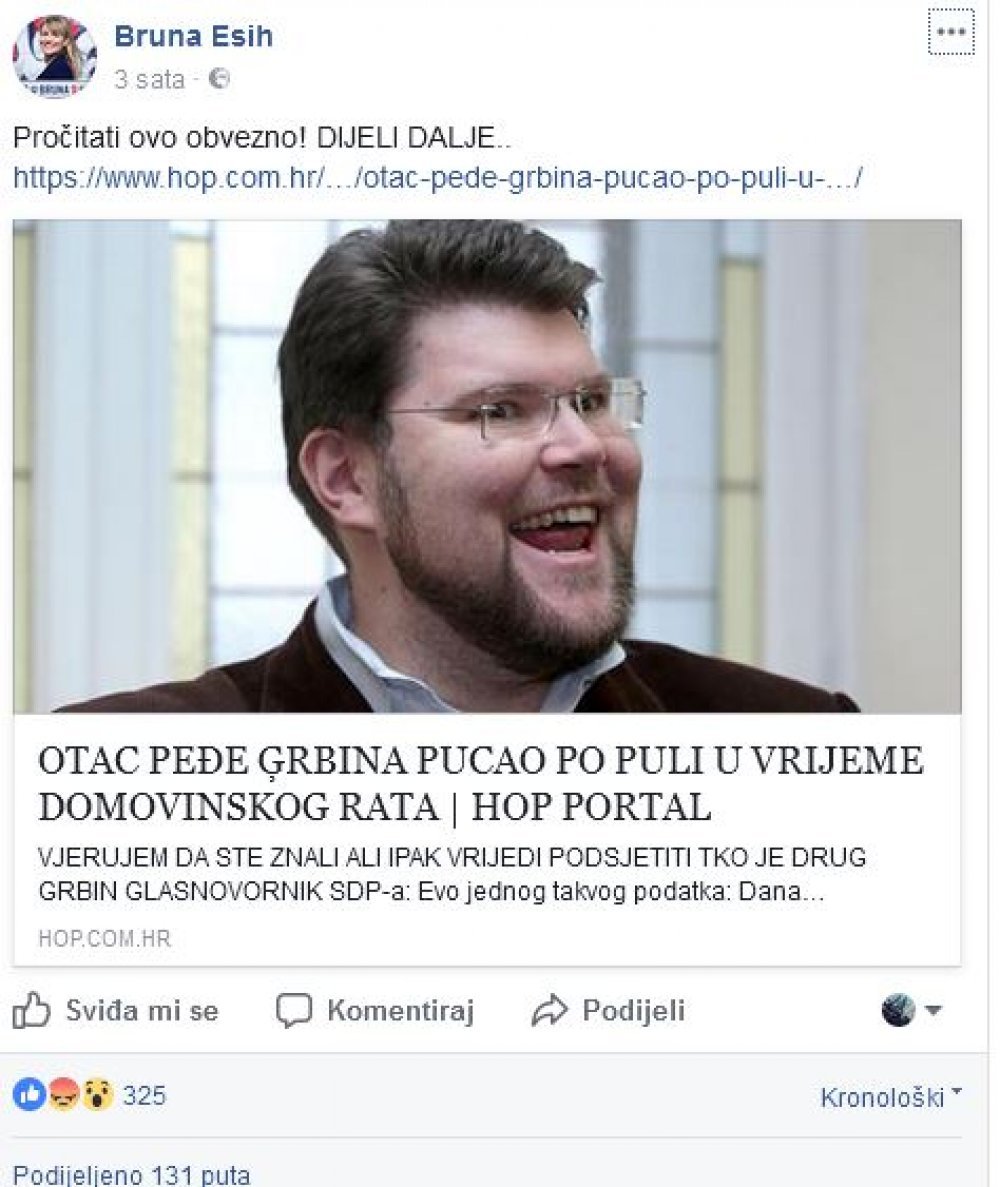Click the post author's profile picture
1000x1187 pixels.
(x=55, y=58)
